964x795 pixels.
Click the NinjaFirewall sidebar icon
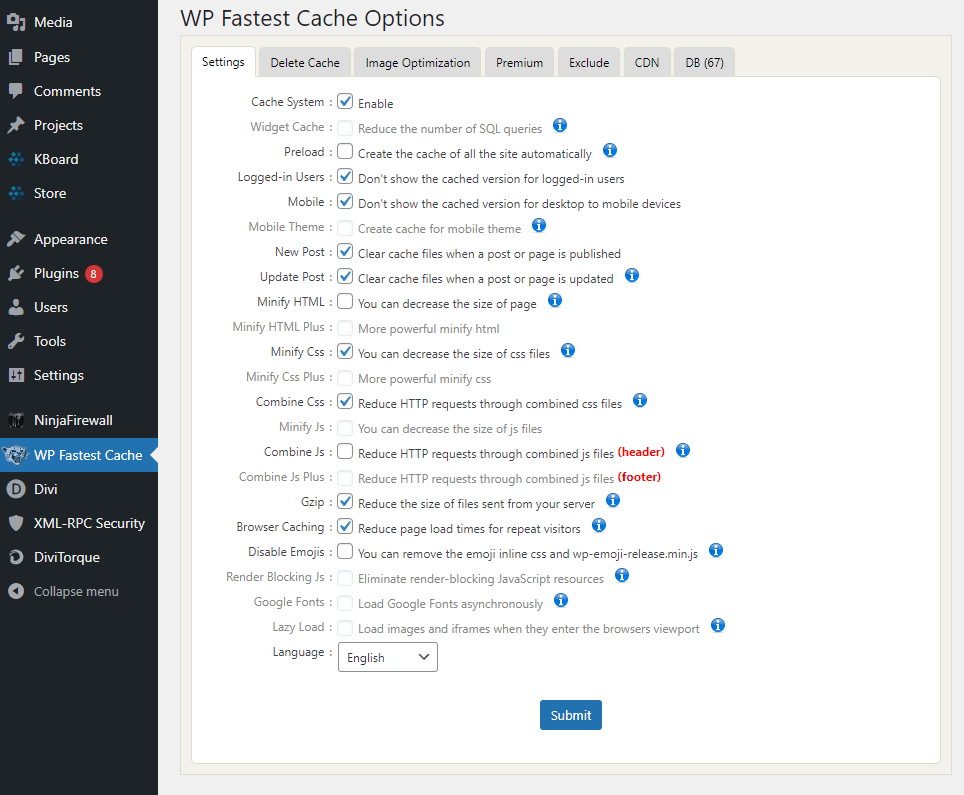point(16,421)
